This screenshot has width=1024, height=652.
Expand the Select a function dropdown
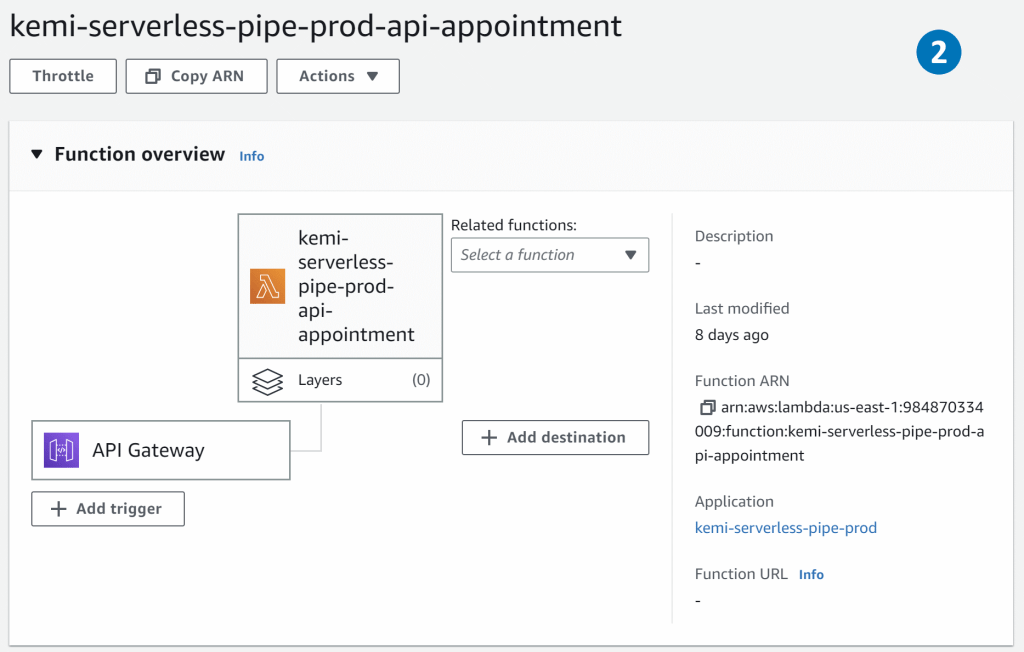(x=549, y=255)
